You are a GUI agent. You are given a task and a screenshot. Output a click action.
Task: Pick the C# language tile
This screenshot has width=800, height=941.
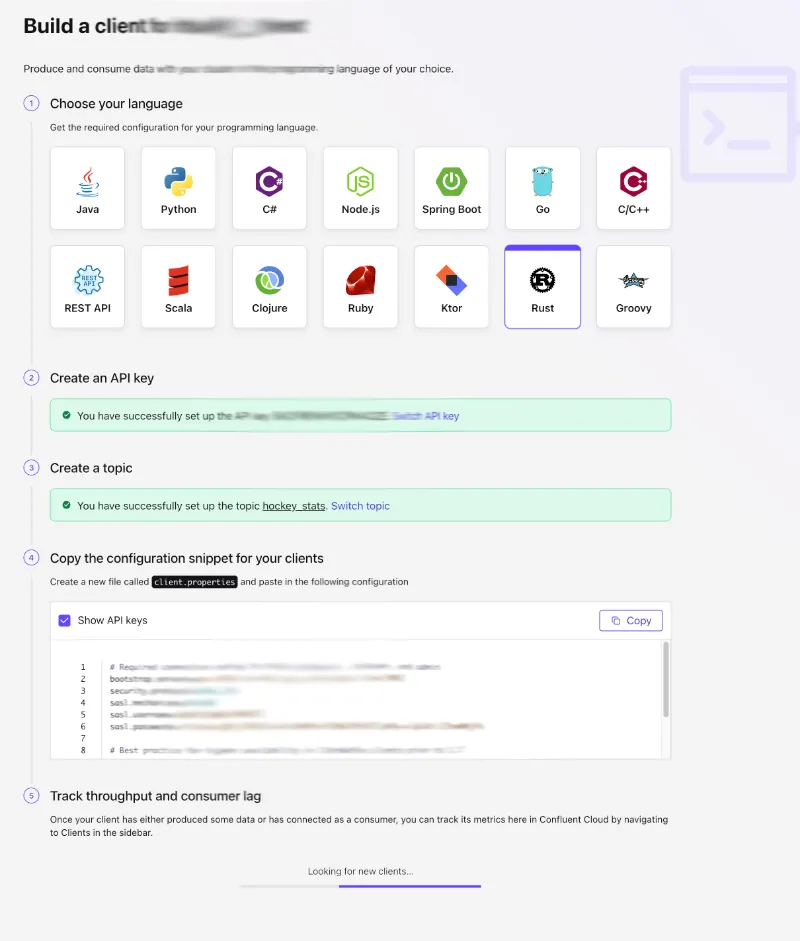[269, 188]
